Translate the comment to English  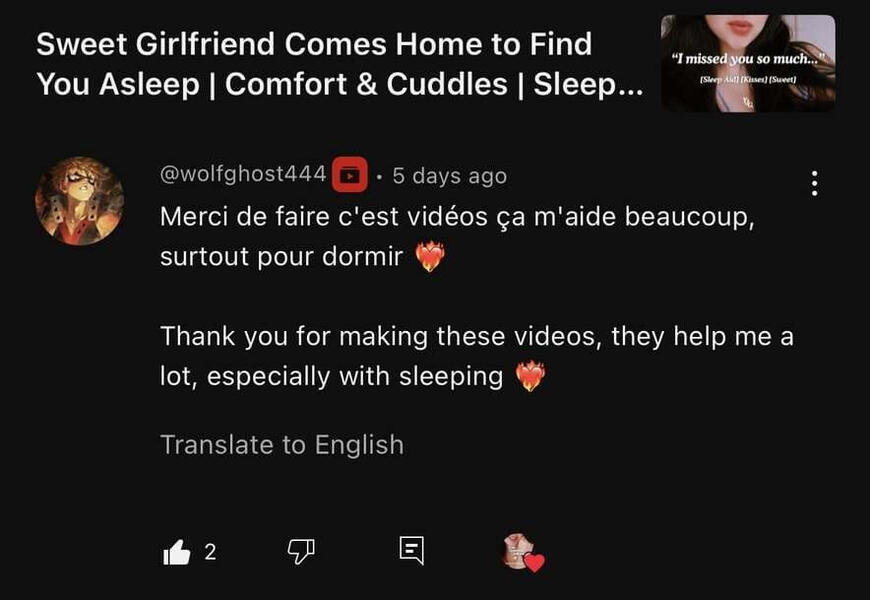tap(282, 445)
